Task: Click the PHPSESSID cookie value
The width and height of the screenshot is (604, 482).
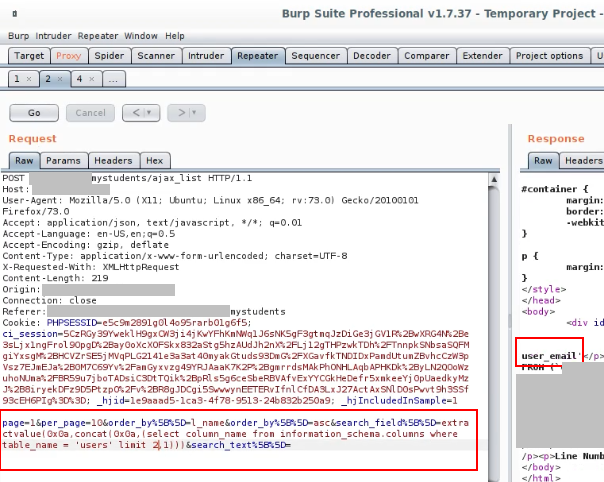Action: pyautogui.click(x=174, y=322)
